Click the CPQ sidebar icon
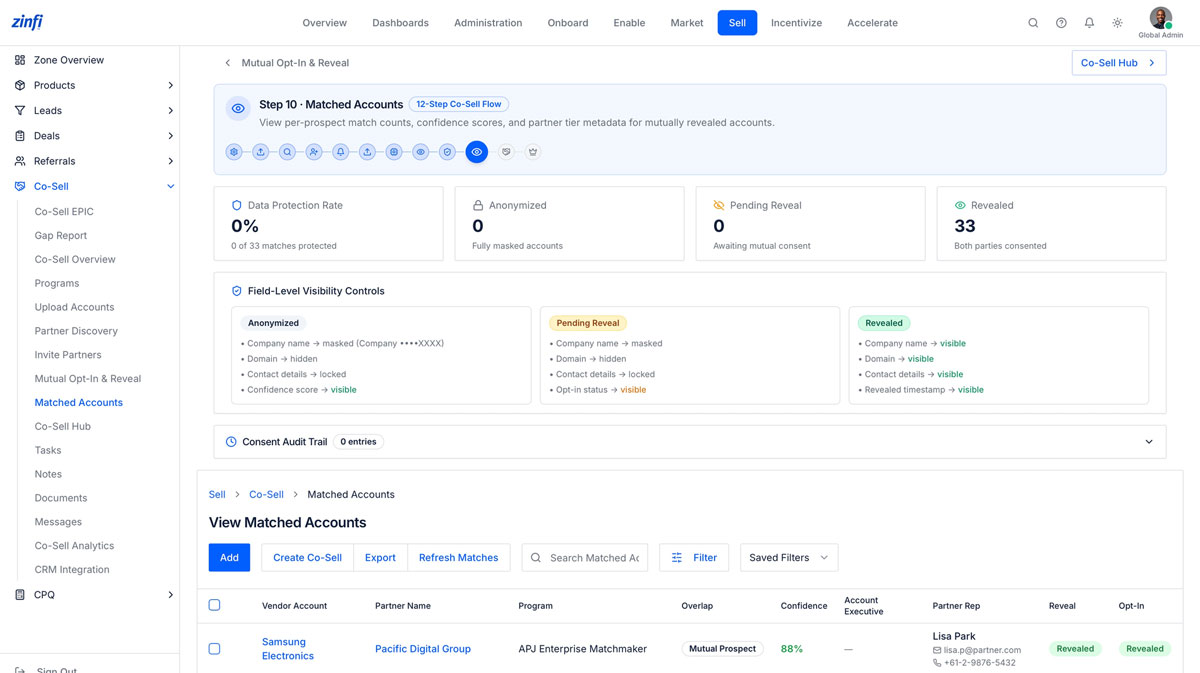The image size is (1200, 673). click(20, 595)
